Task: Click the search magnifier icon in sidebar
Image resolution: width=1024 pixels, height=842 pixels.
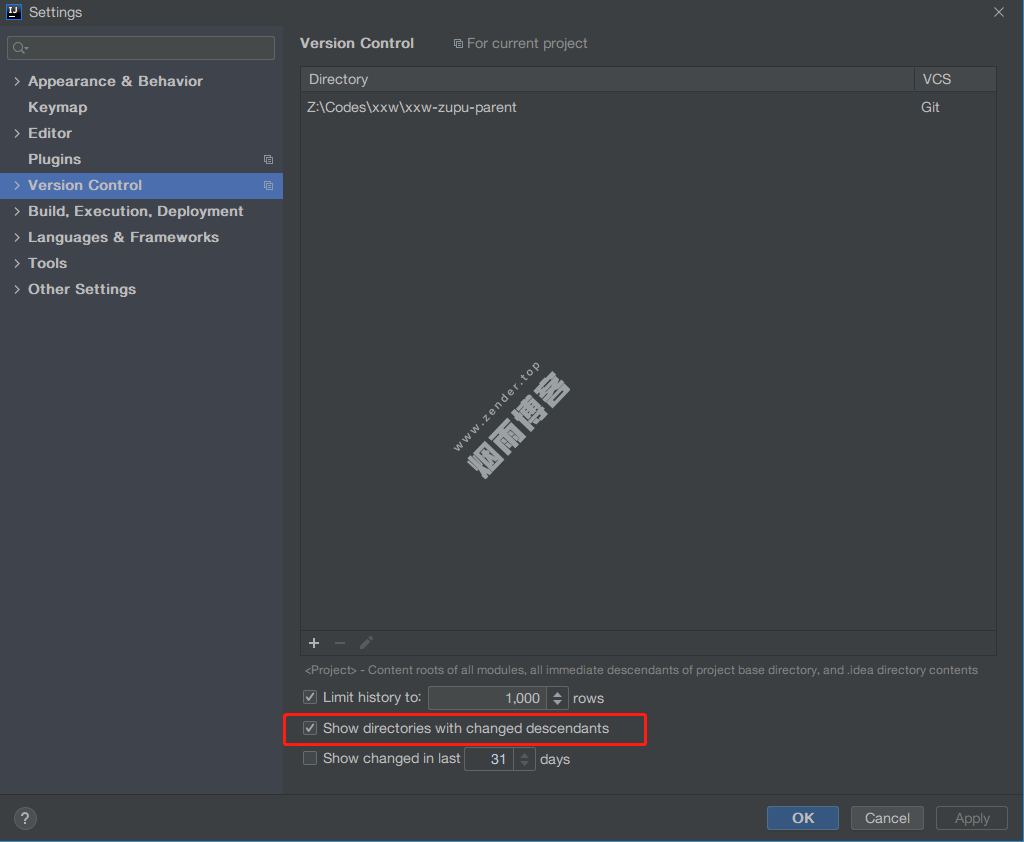Action: coord(20,48)
